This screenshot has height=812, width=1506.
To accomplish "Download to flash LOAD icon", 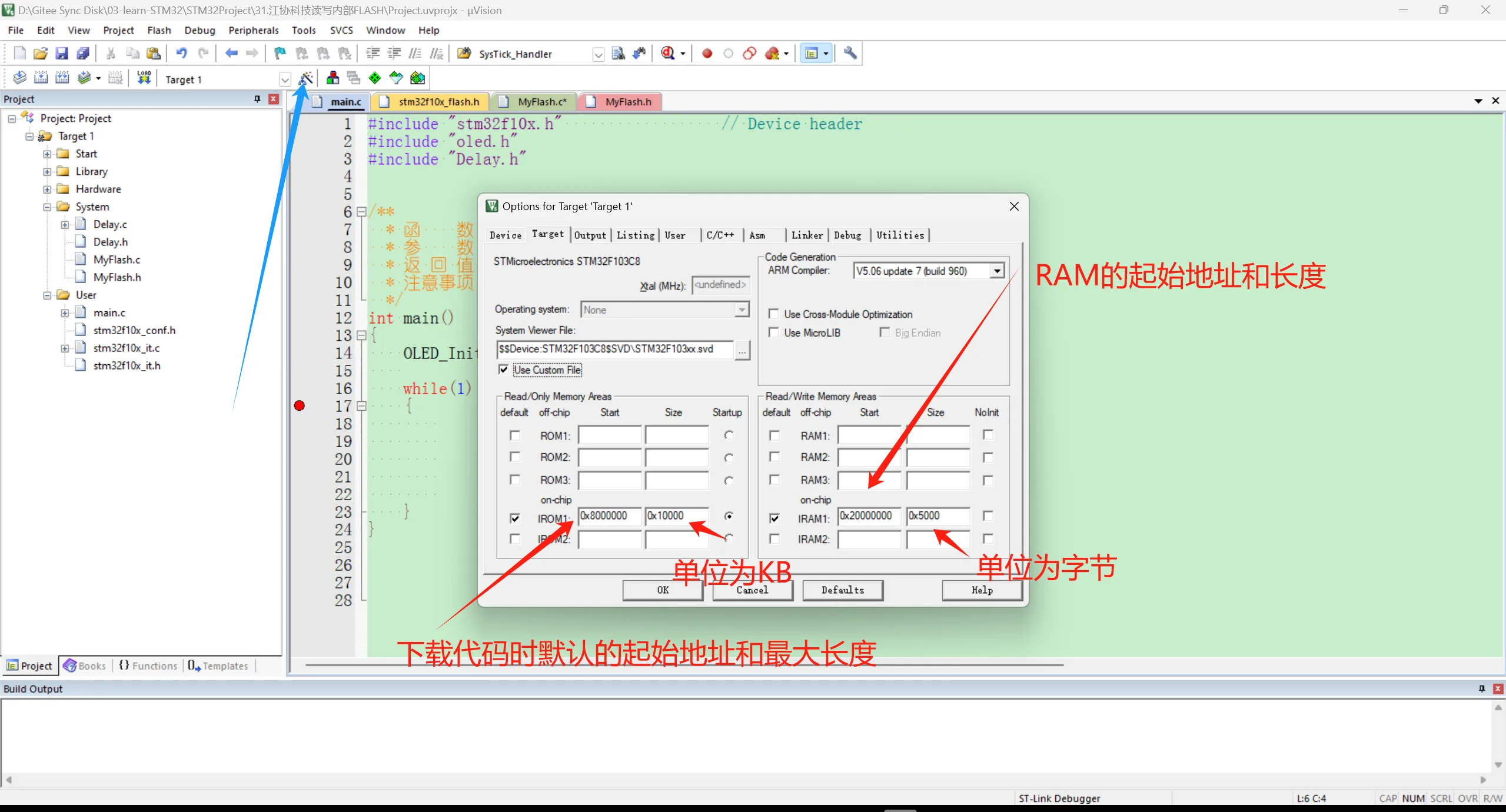I will click(144, 78).
